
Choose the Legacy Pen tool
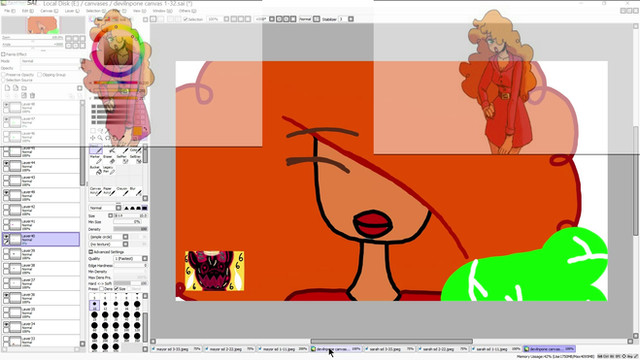tap(108, 170)
